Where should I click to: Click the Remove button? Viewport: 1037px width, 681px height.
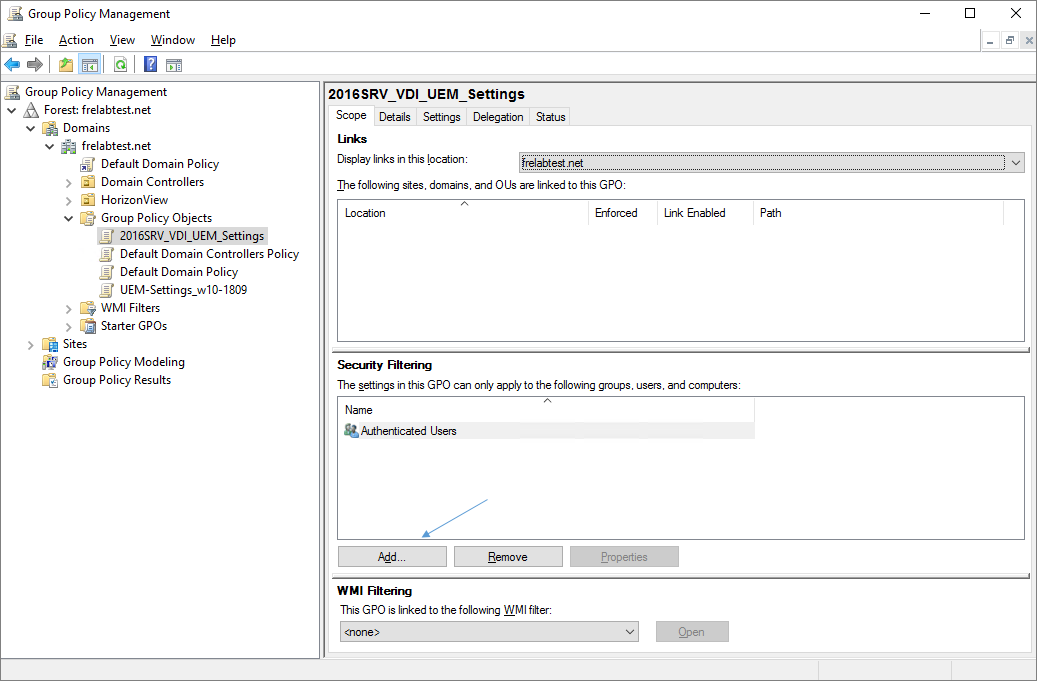coord(508,557)
